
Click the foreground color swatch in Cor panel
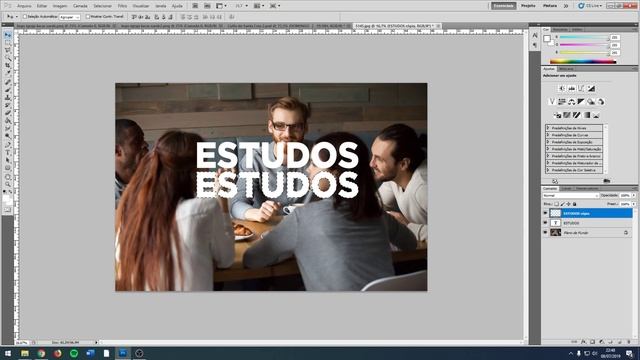(547, 38)
